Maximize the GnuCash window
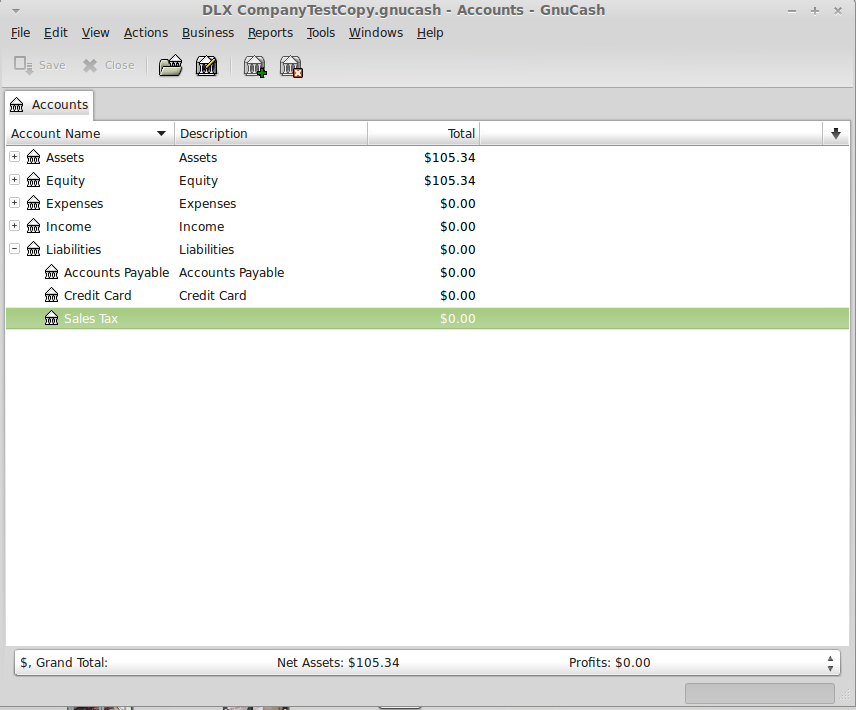Image resolution: width=856 pixels, height=710 pixels. tap(815, 11)
